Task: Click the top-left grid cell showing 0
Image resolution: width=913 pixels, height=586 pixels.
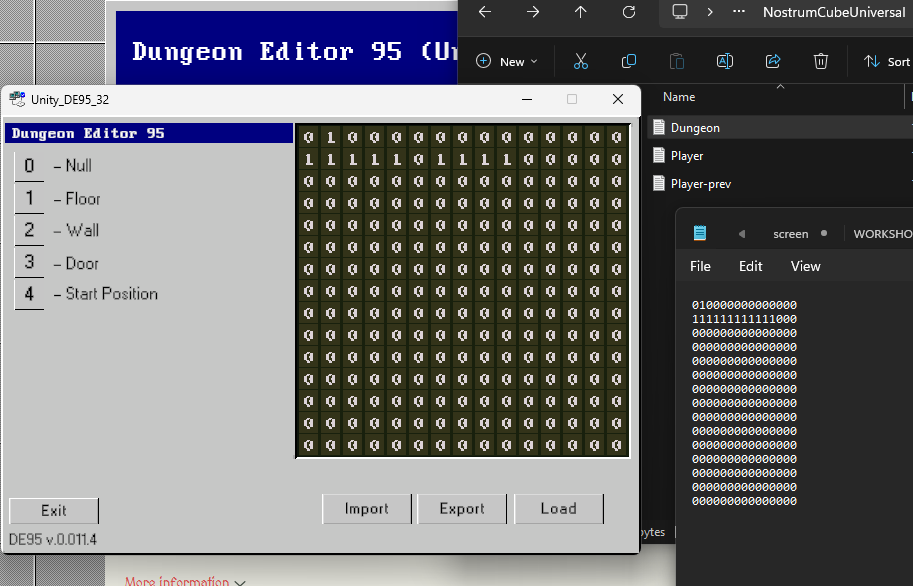Action: [x=309, y=137]
